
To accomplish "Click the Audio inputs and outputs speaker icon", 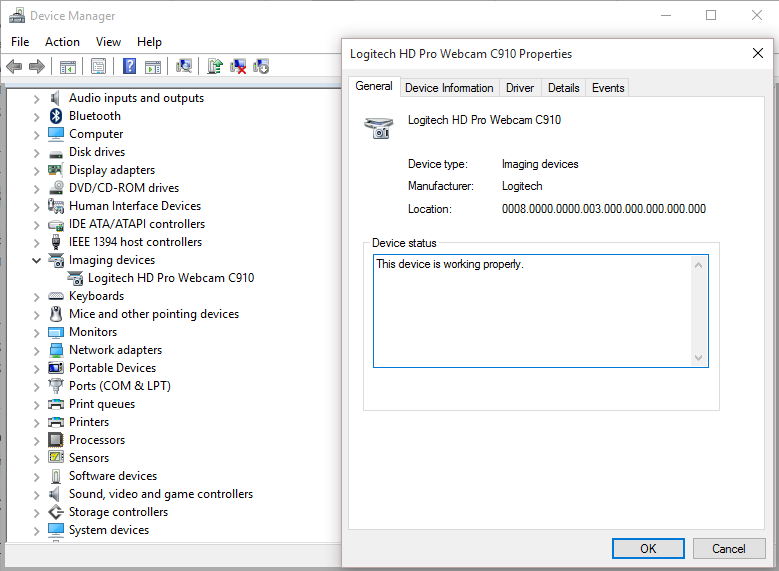I will click(x=56, y=98).
